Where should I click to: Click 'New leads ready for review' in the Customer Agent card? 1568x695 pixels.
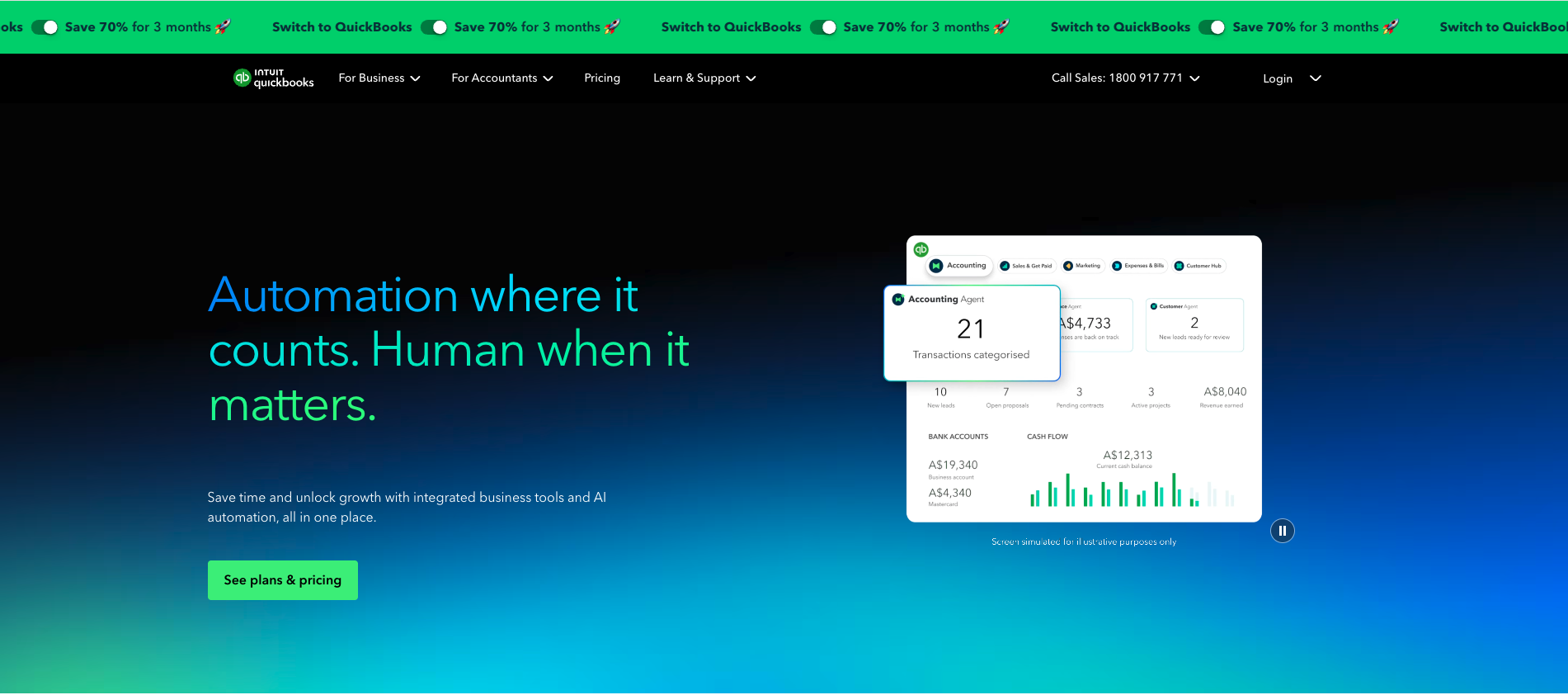[x=1194, y=338]
